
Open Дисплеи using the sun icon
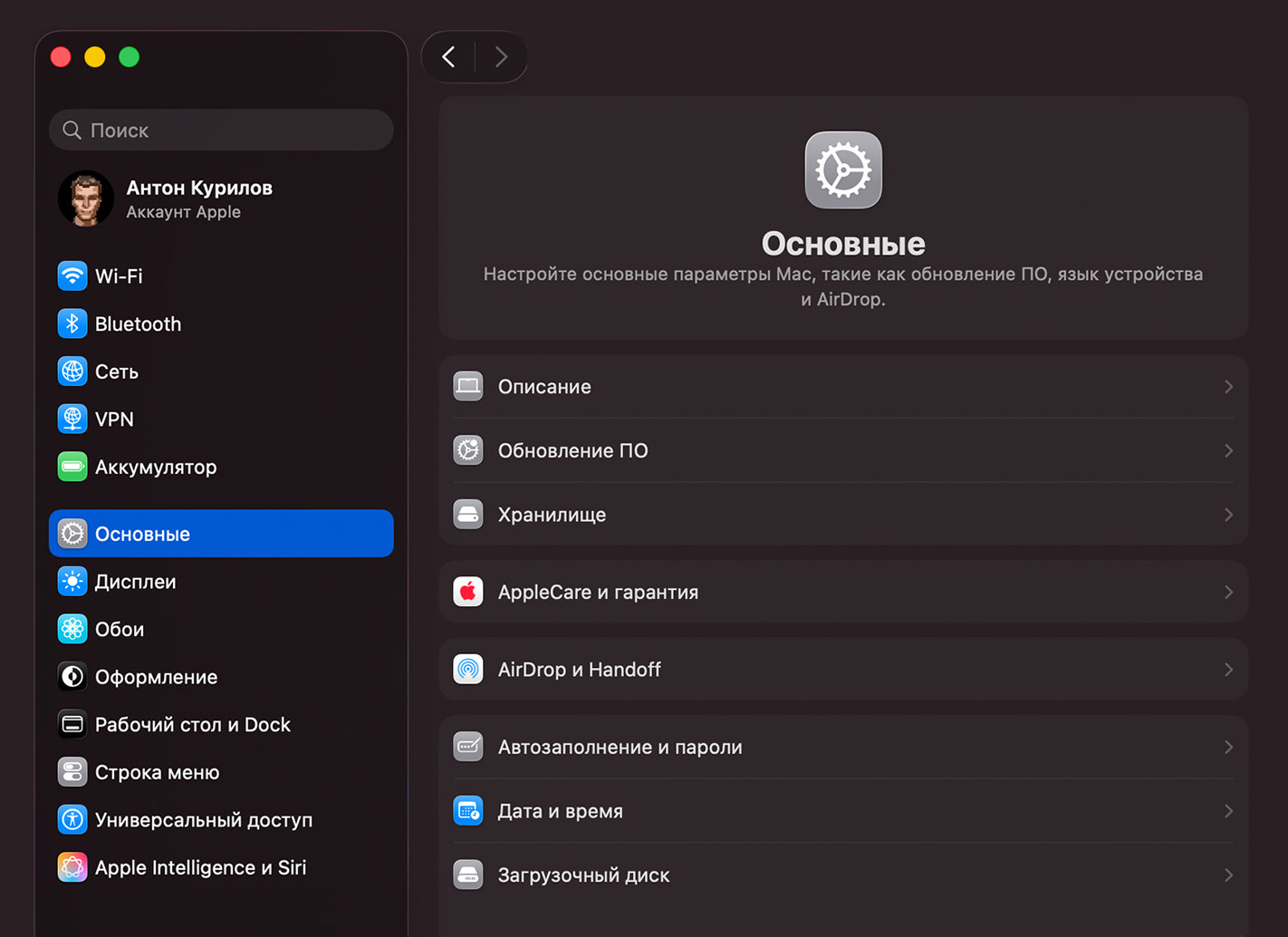click(72, 581)
